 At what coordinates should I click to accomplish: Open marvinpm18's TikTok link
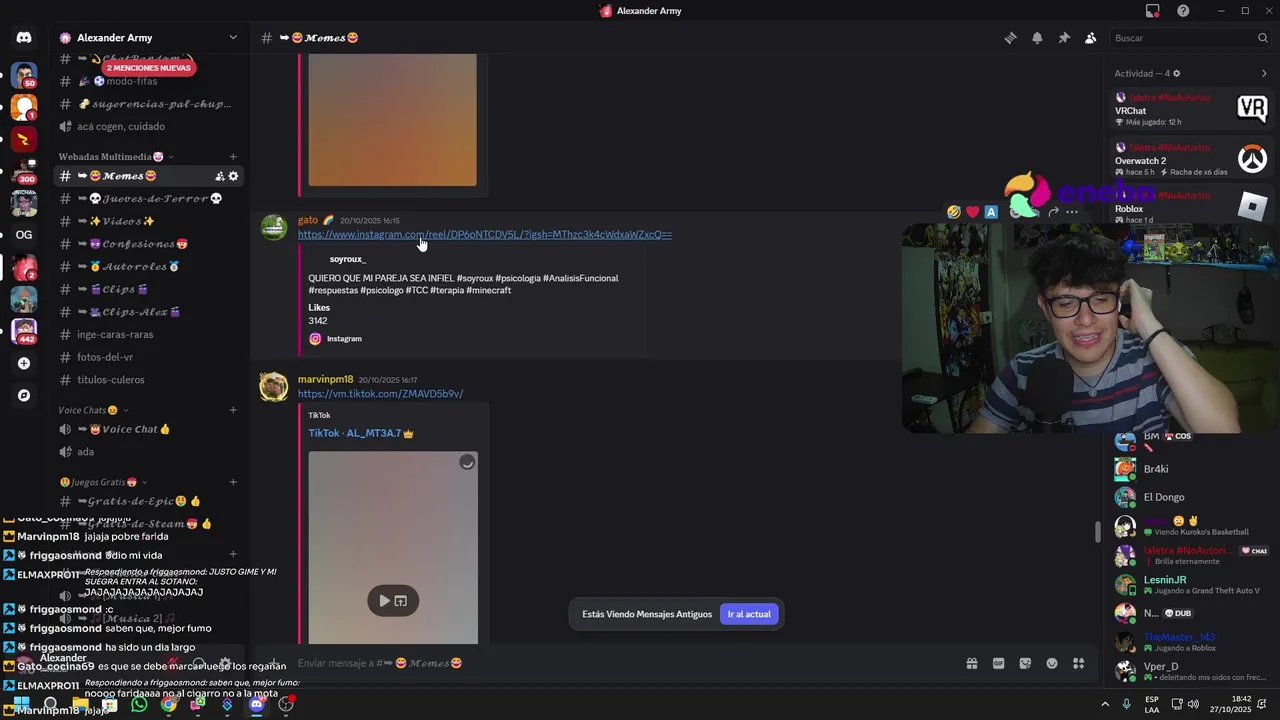[x=380, y=394]
